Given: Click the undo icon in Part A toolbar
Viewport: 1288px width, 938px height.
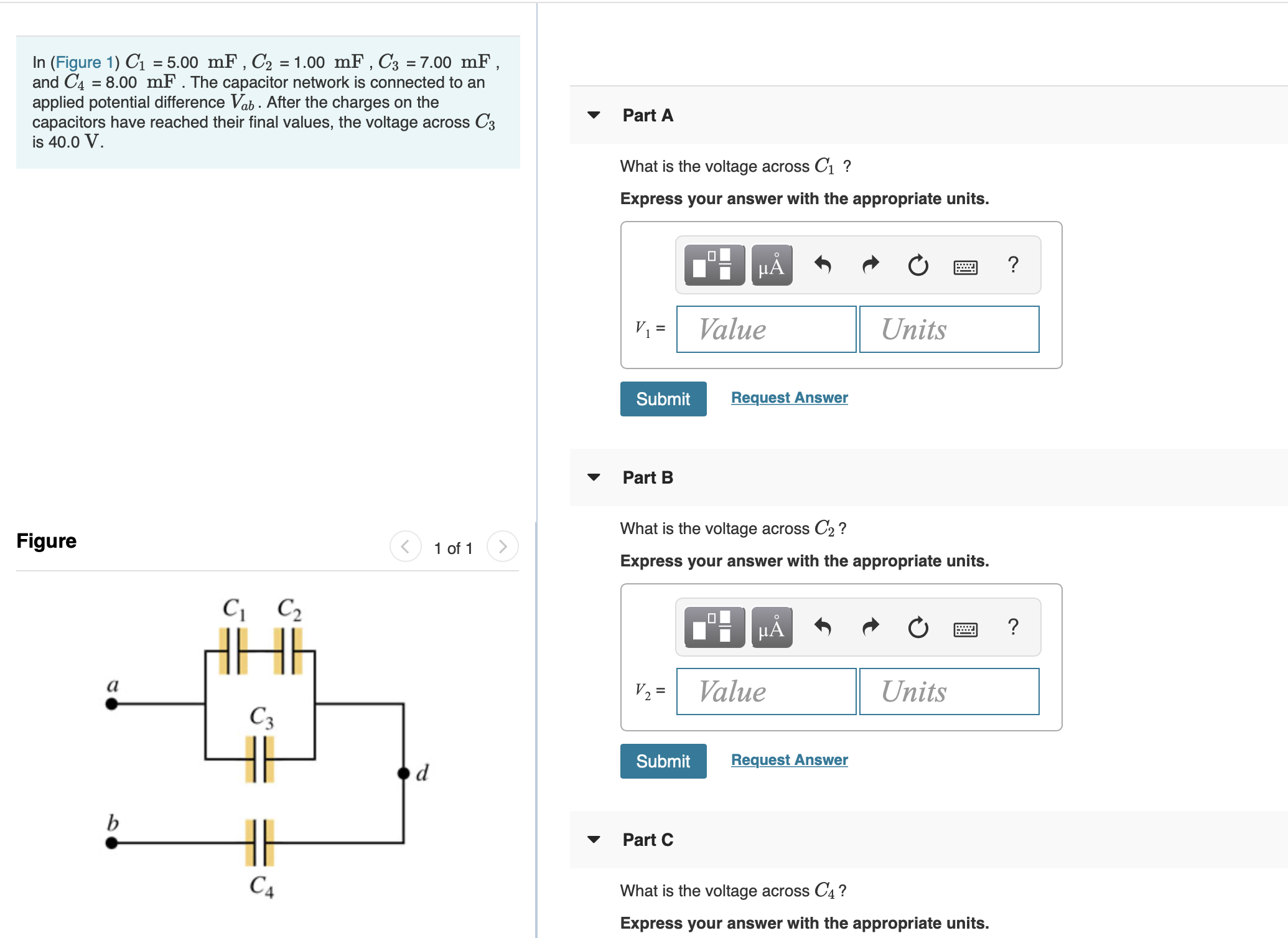Looking at the screenshot, I should (823, 265).
